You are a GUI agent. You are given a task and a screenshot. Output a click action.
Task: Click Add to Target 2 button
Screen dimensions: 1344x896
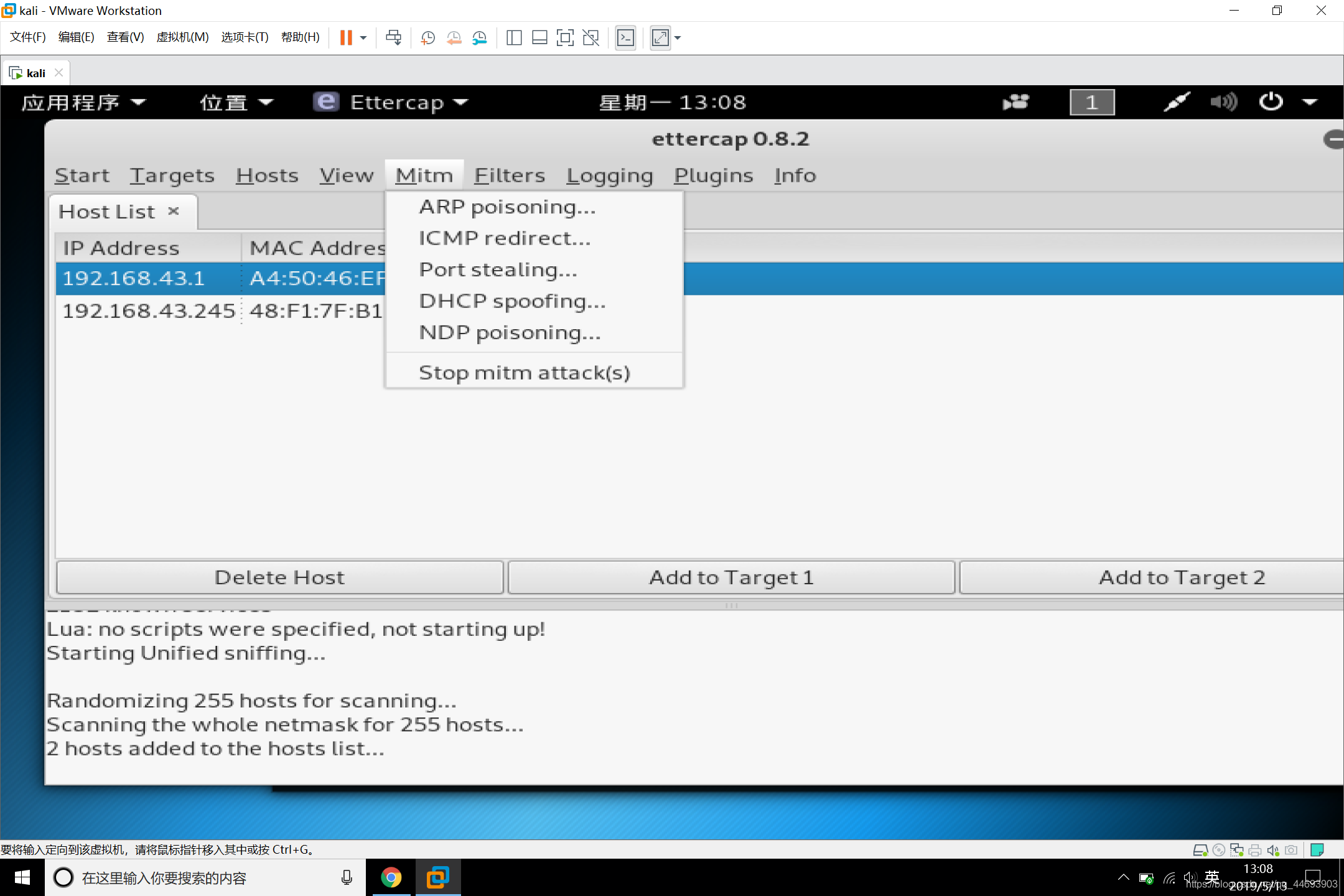click(1152, 577)
